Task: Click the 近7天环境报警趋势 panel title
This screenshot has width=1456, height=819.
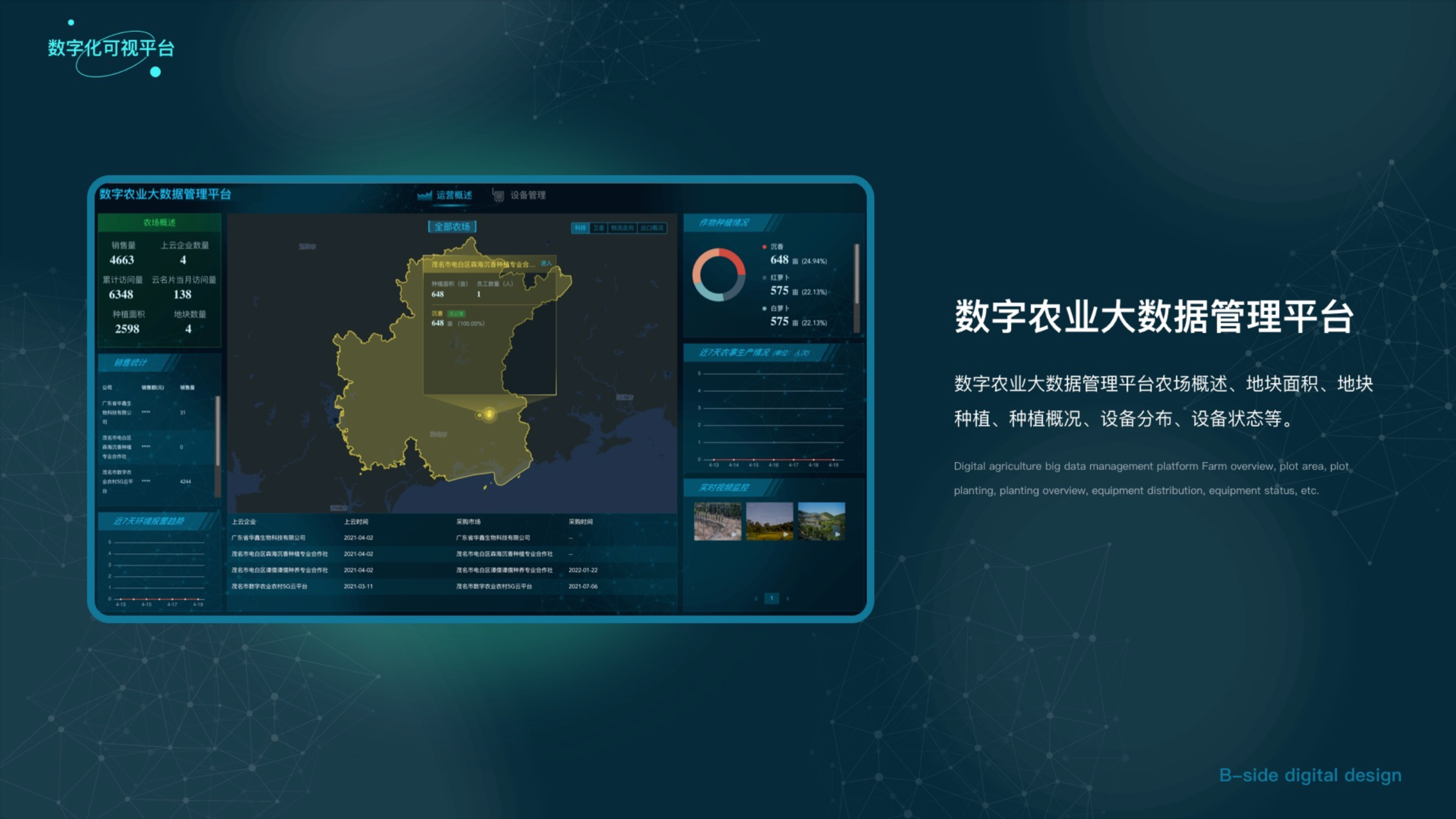Action: coord(149,521)
